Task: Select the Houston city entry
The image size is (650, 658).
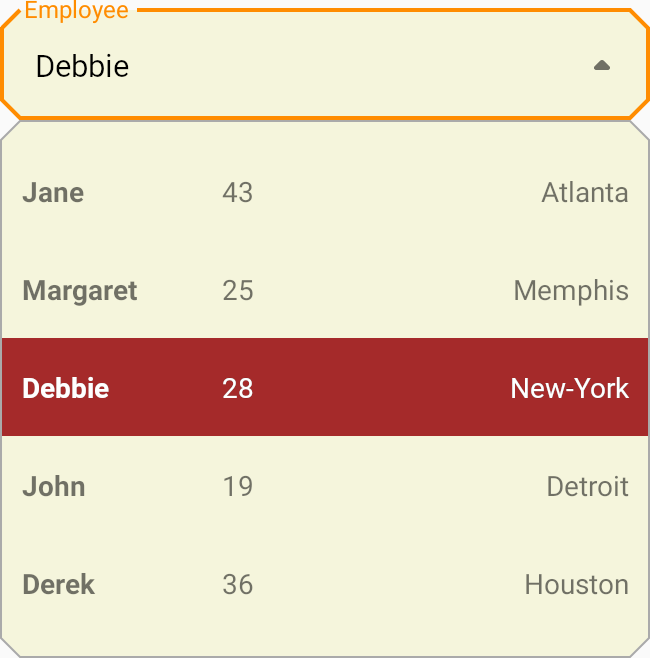Action: click(577, 585)
